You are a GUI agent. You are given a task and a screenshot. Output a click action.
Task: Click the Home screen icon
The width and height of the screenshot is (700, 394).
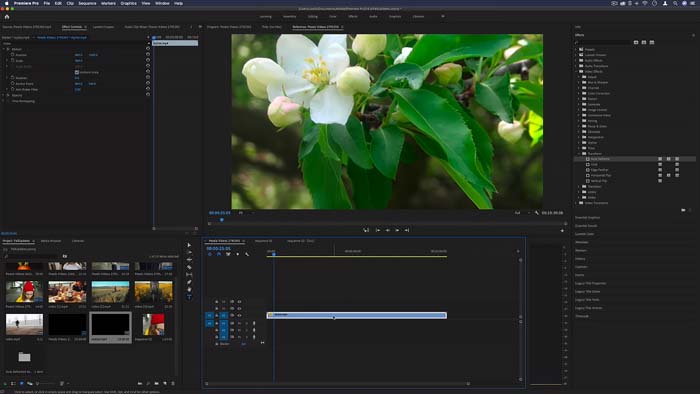(7, 17)
